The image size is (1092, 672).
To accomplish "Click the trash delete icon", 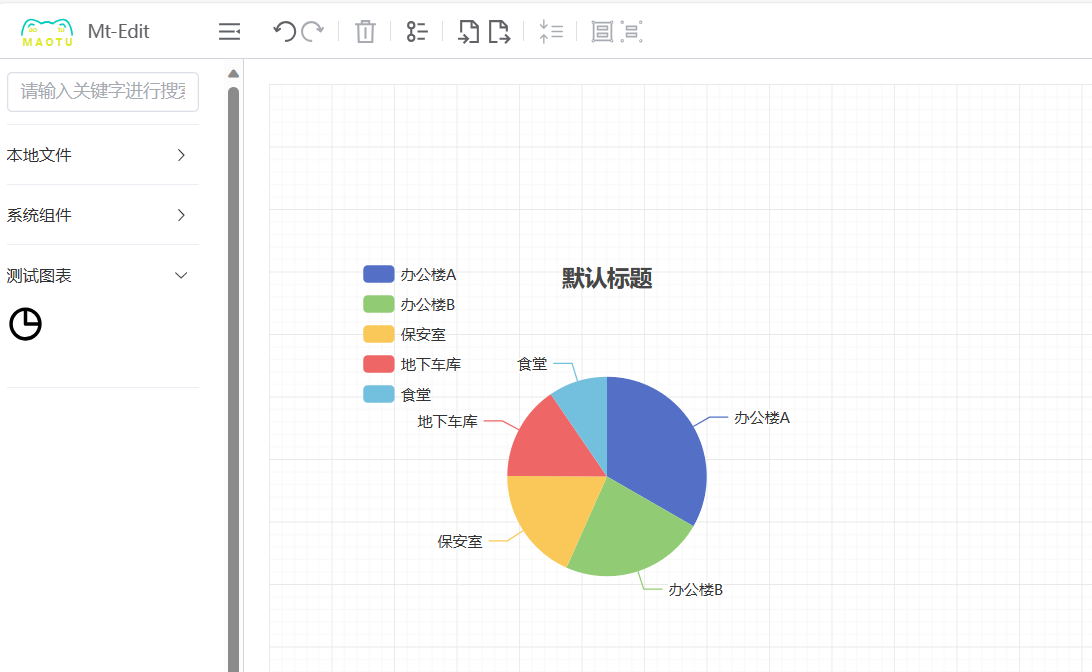I will [365, 32].
